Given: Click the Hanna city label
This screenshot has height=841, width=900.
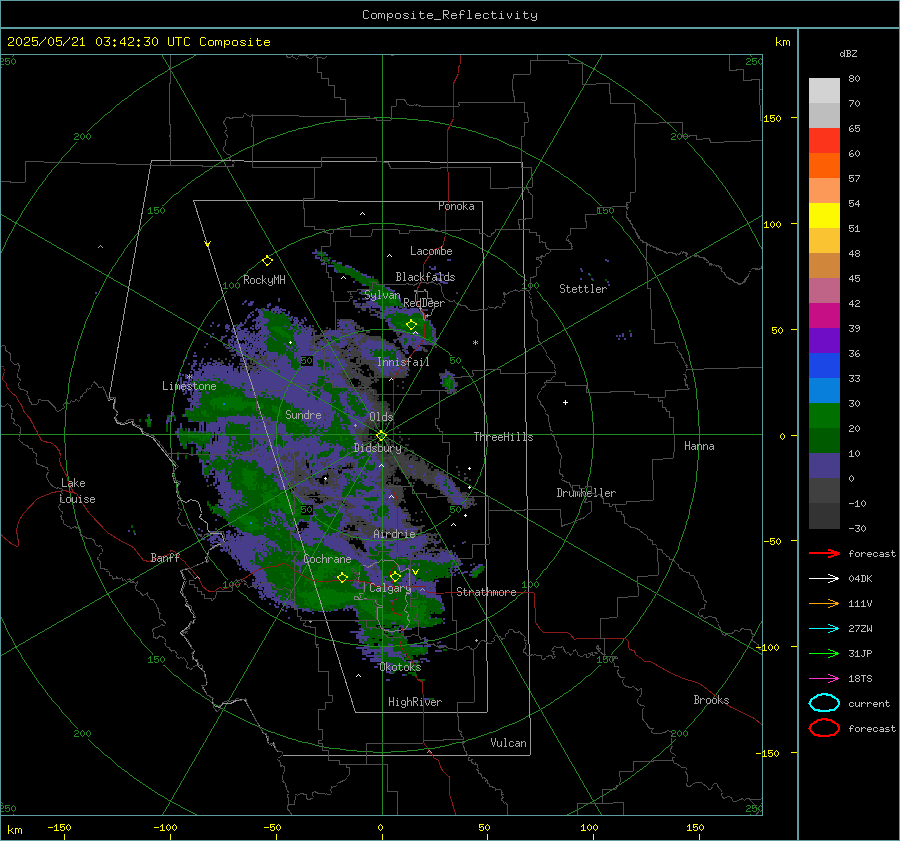Looking at the screenshot, I should 699,446.
